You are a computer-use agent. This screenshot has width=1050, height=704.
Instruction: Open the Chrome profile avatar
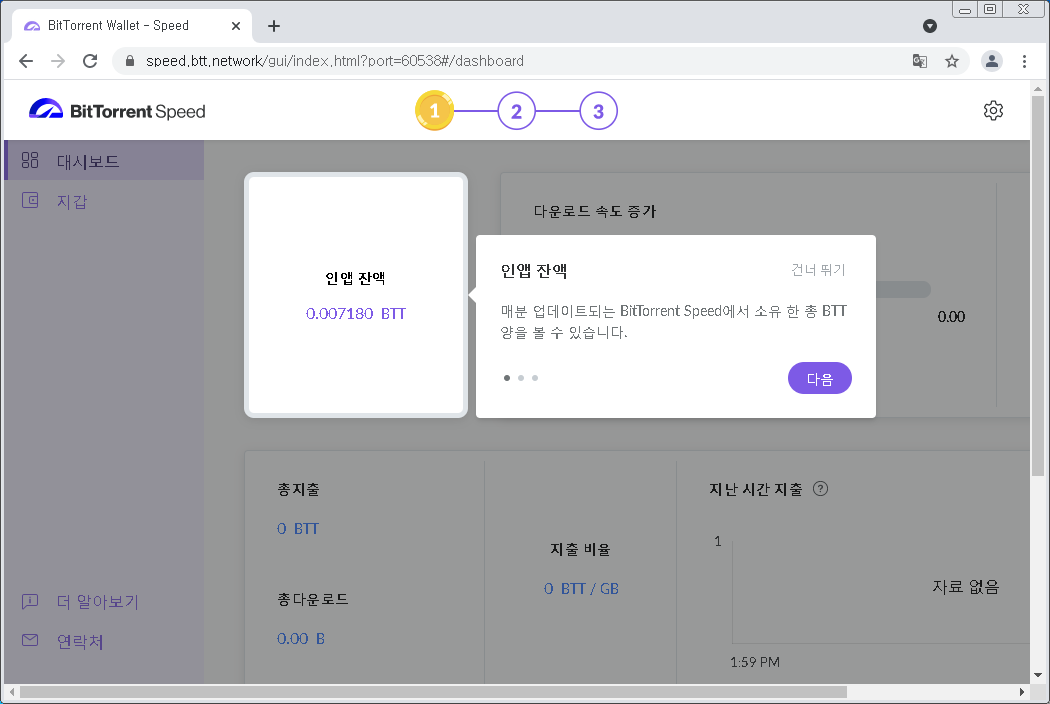pyautogui.click(x=992, y=61)
